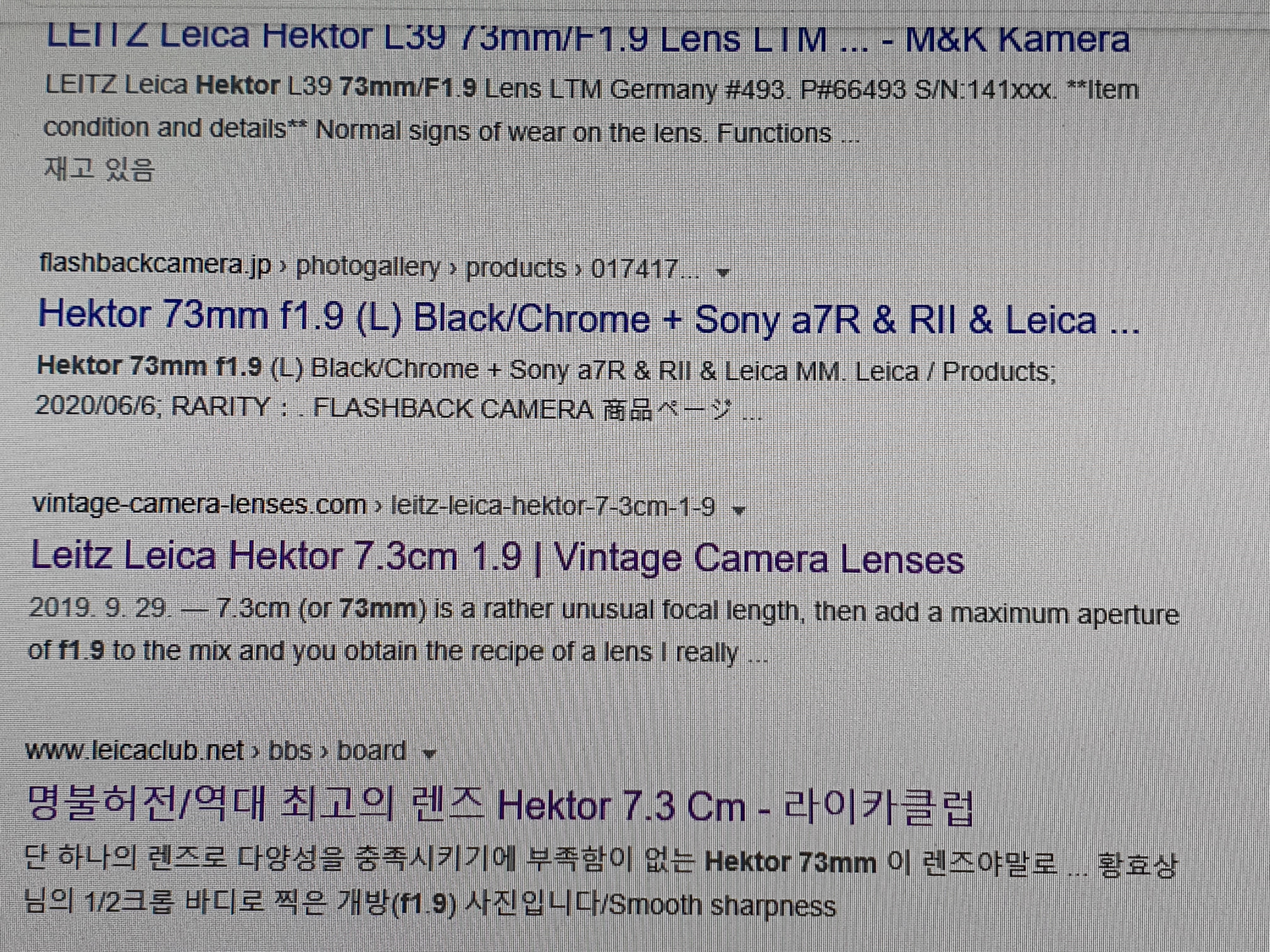1270x952 pixels.
Task: Click the vintage-camera-lenses.com breadcrumb URL
Action: pos(199,504)
